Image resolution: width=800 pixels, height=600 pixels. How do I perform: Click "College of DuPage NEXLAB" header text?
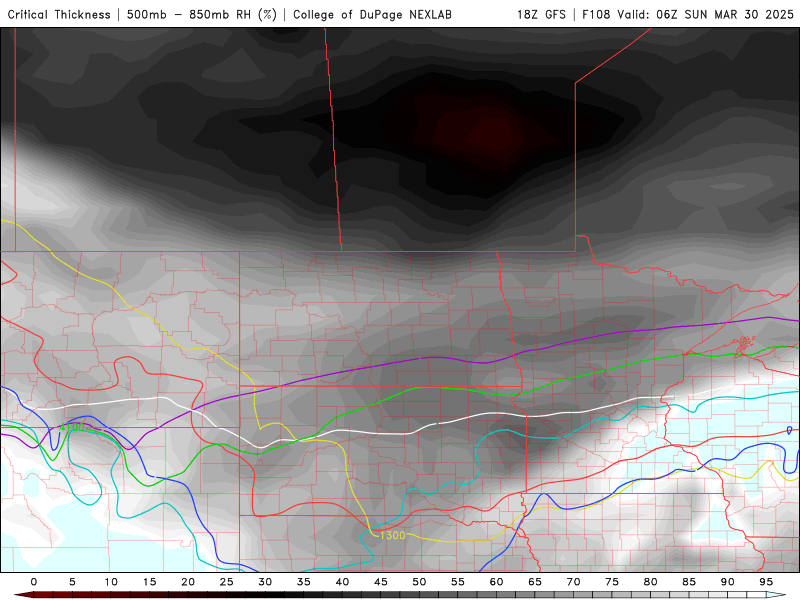(x=372, y=14)
